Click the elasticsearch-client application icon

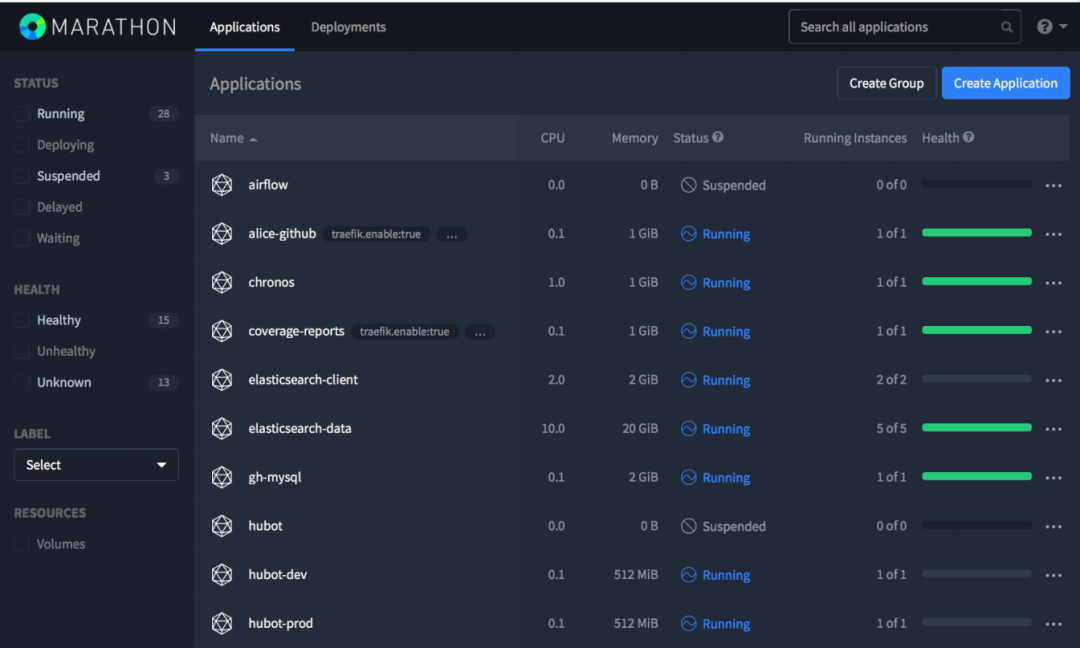point(222,379)
